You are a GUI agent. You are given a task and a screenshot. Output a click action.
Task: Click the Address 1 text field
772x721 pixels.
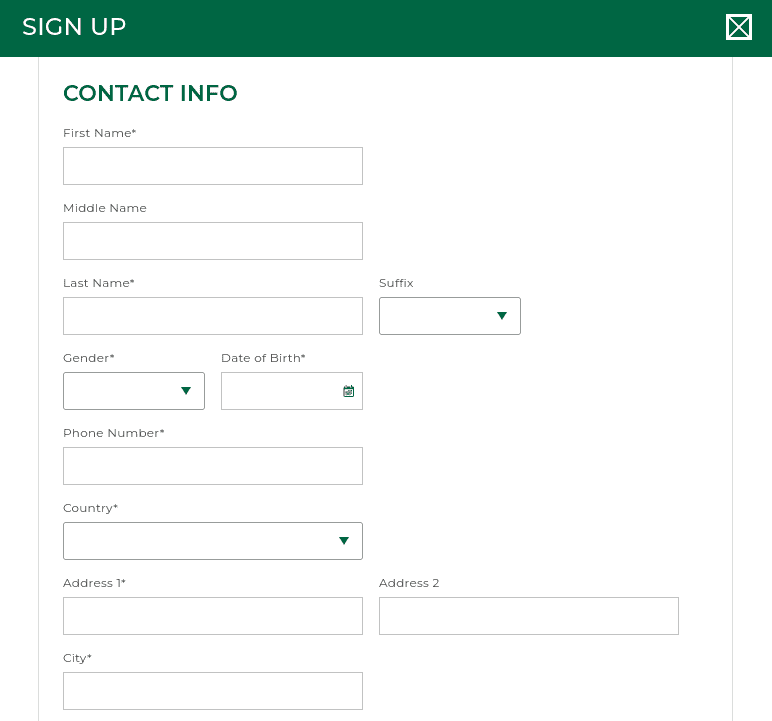point(213,616)
